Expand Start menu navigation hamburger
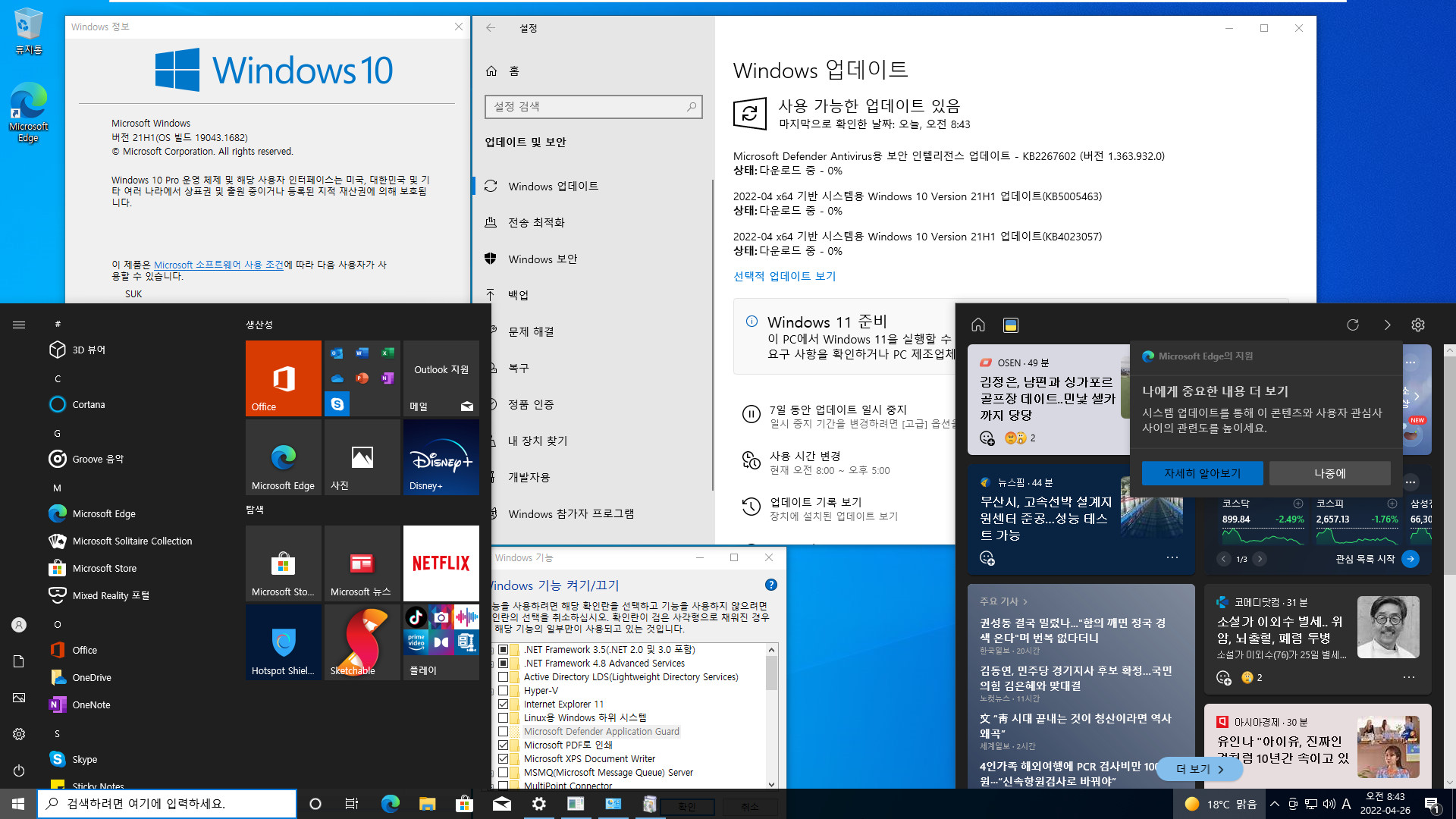 pos(19,325)
